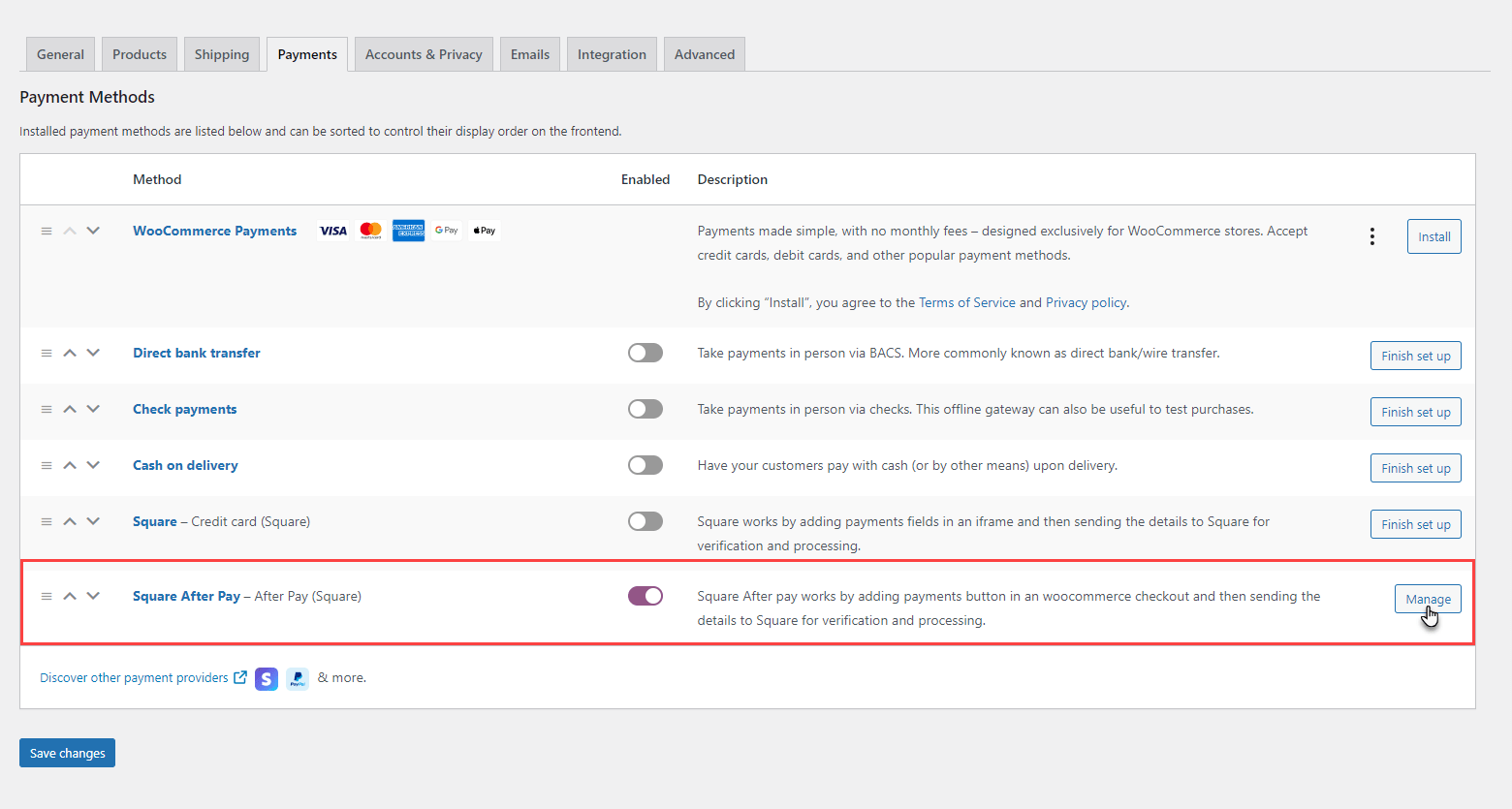The width and height of the screenshot is (1512, 809).
Task: Click the Google Pay icon
Action: [x=446, y=230]
